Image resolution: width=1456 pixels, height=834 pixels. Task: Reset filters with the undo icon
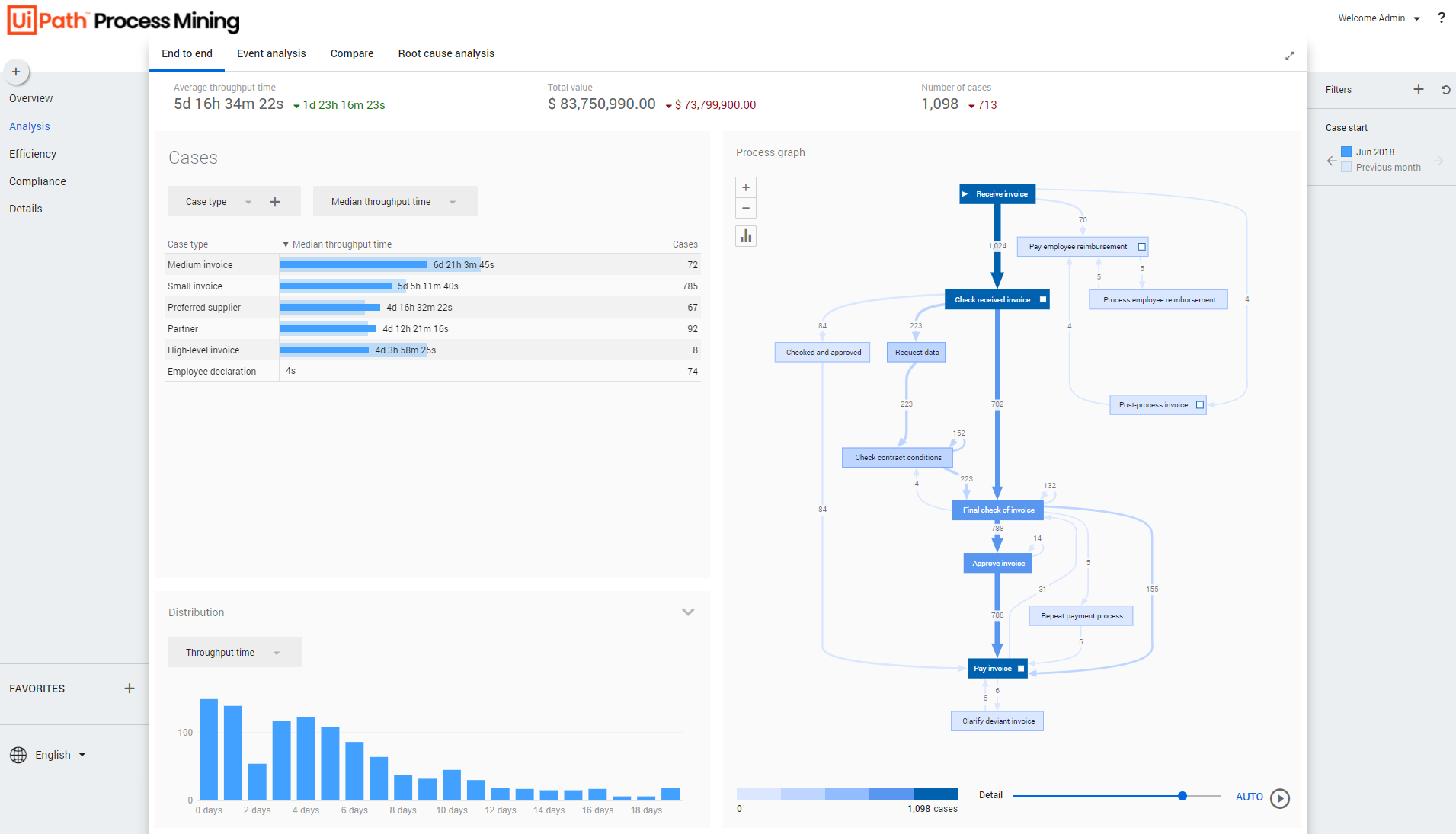pos(1445,89)
